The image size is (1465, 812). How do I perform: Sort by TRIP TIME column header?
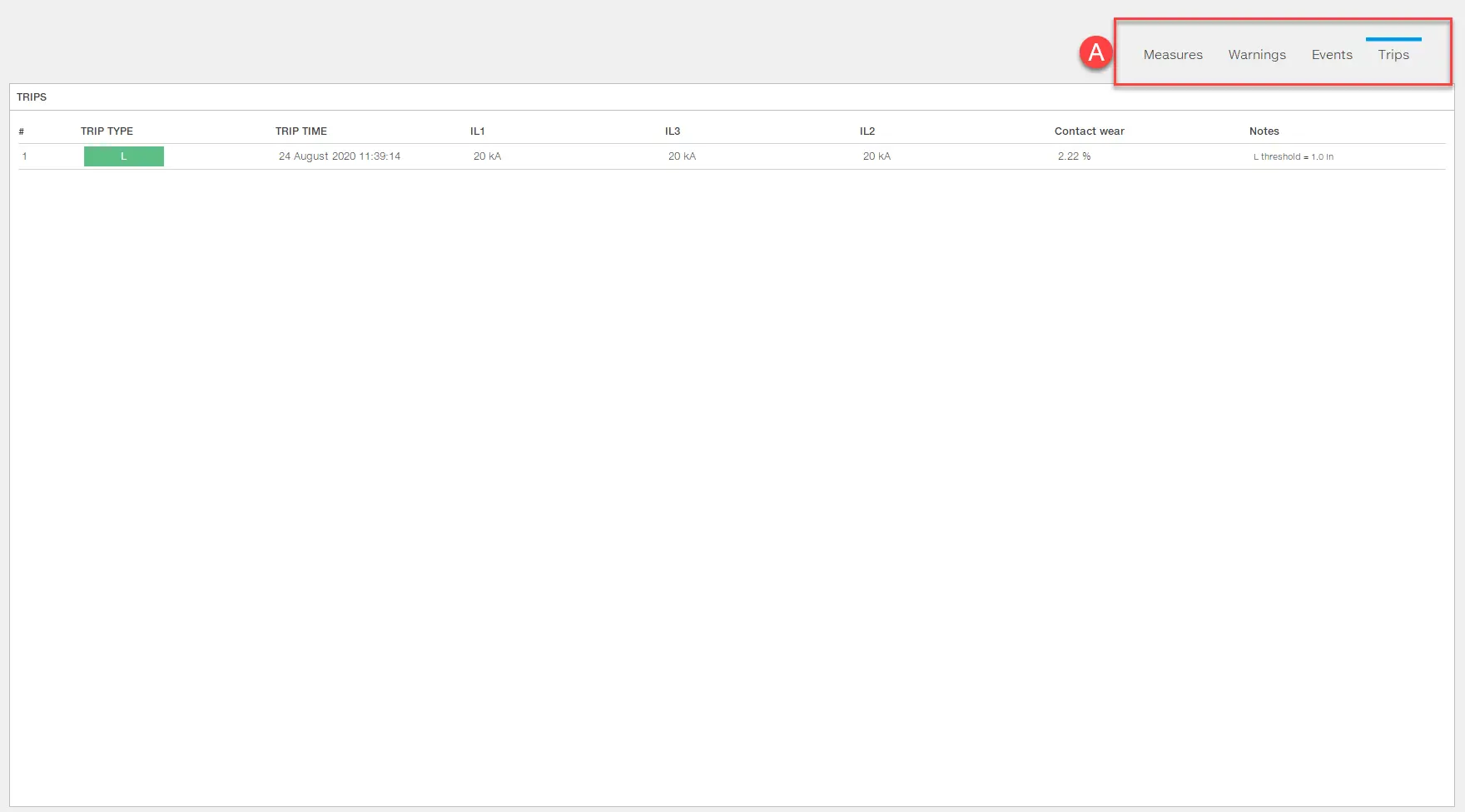[300, 131]
